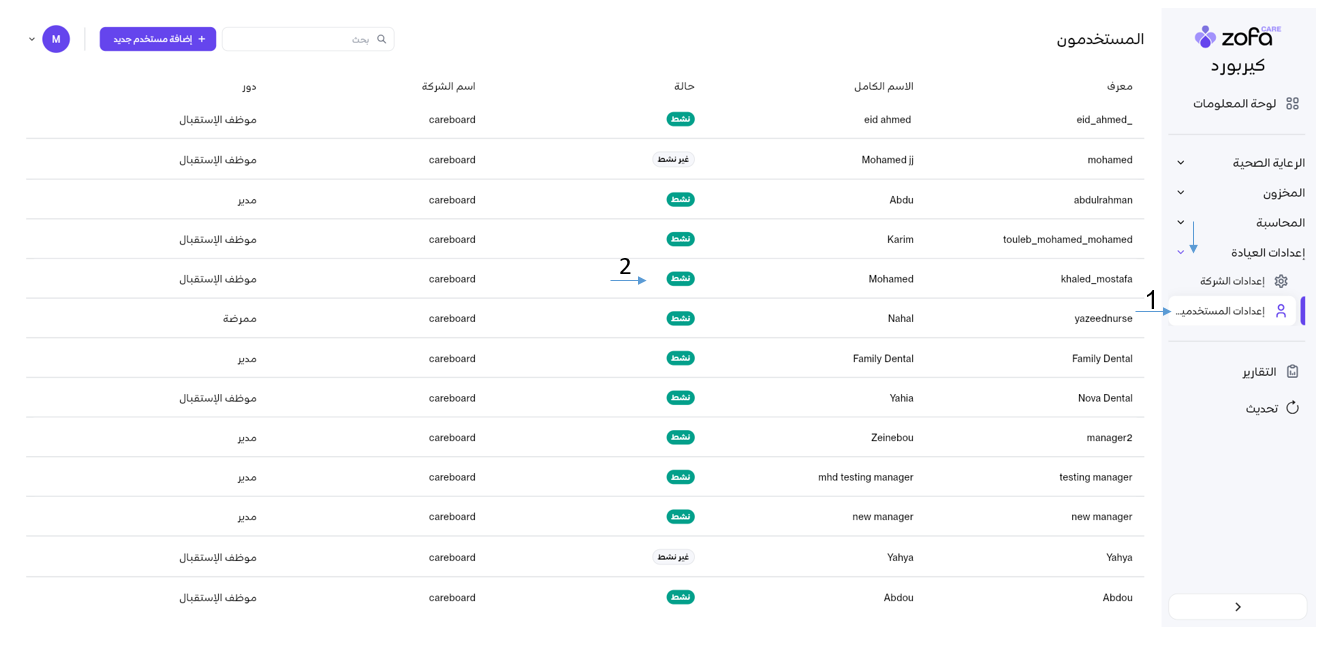Click the M profile avatar
The width and height of the screenshot is (1318, 670).
56,39
